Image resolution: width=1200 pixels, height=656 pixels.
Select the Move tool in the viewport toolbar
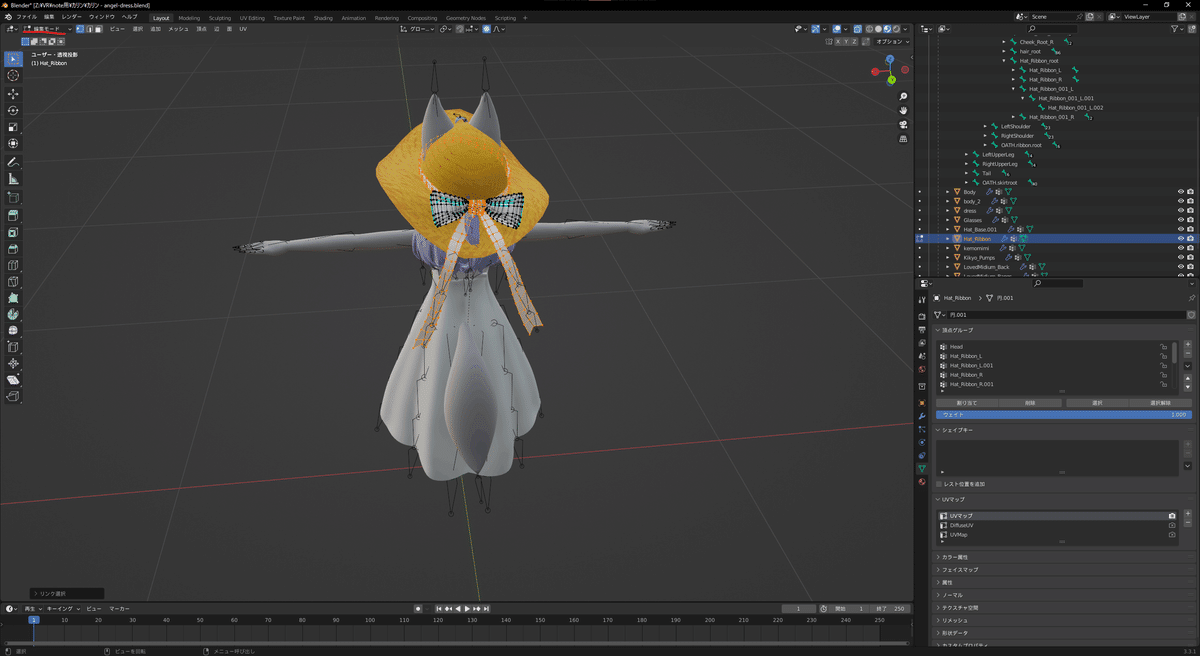[x=13, y=93]
